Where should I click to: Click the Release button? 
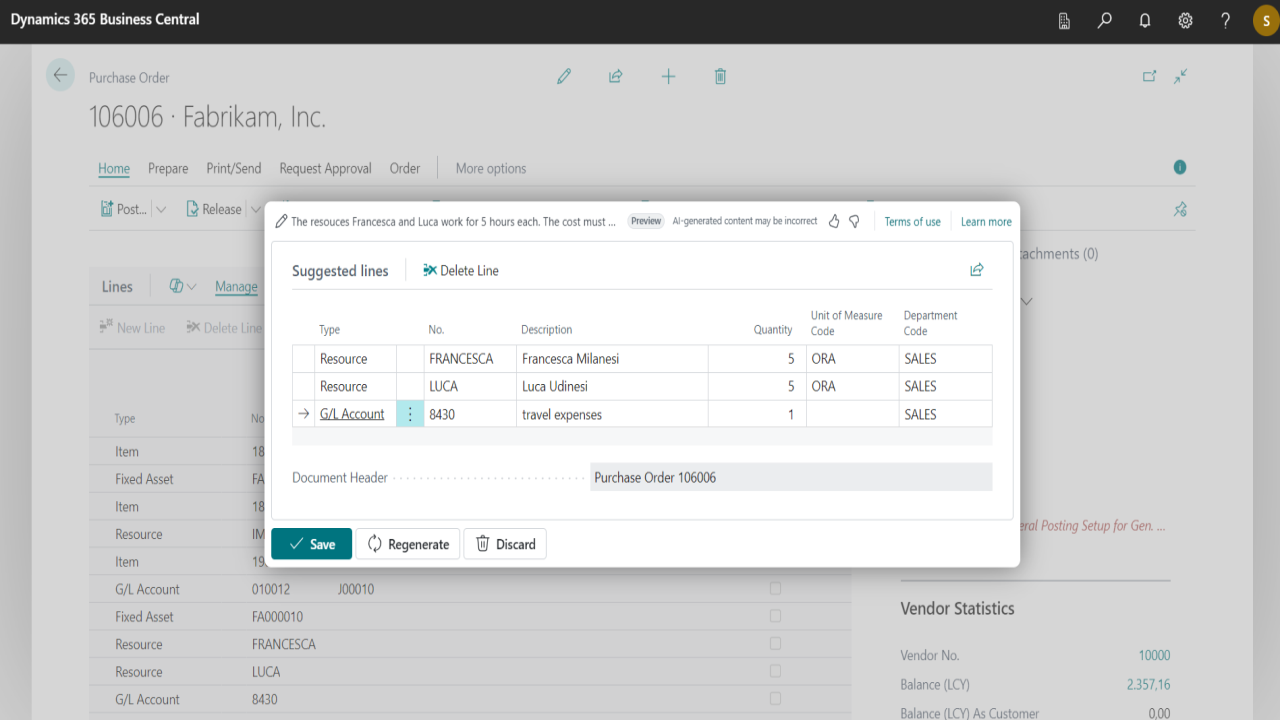point(212,209)
